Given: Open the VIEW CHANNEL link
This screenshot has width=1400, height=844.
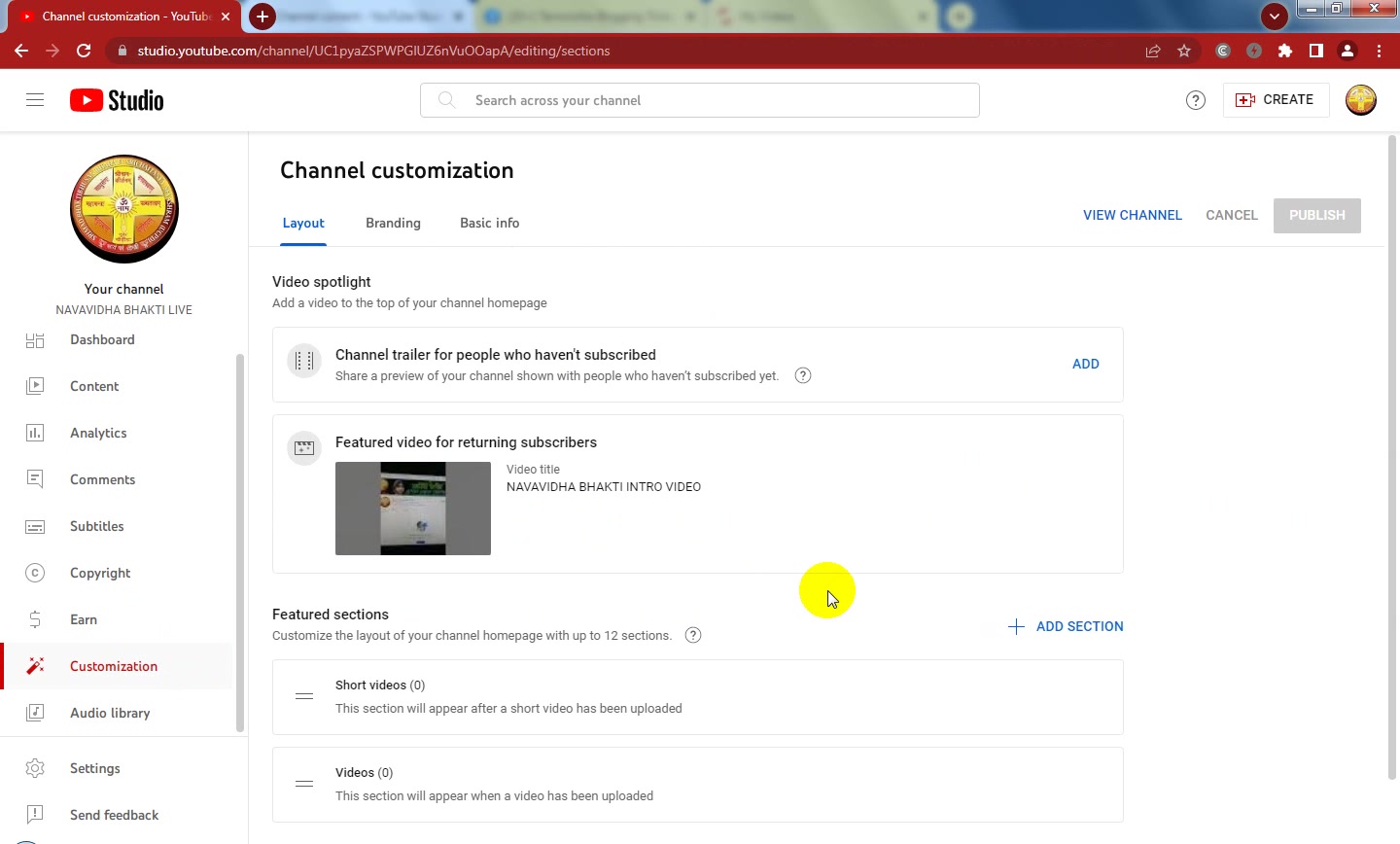Looking at the screenshot, I should 1133,215.
